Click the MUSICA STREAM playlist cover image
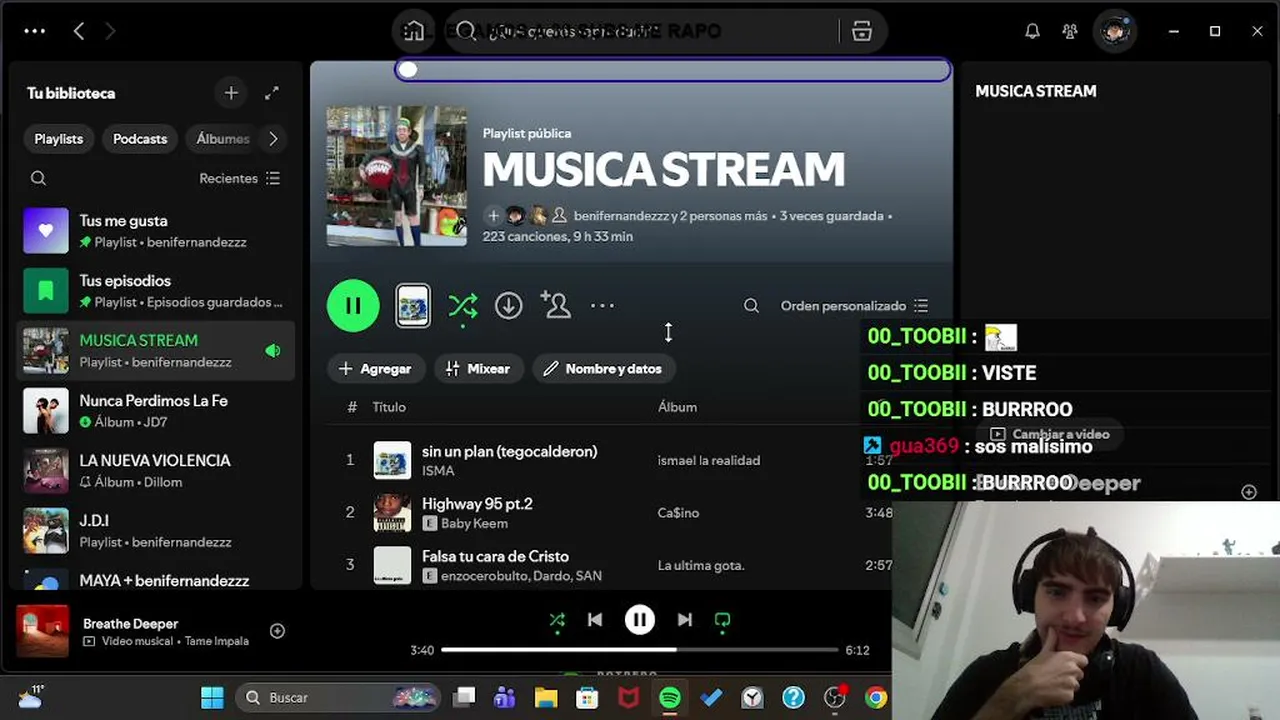The image size is (1280, 720). [397, 176]
